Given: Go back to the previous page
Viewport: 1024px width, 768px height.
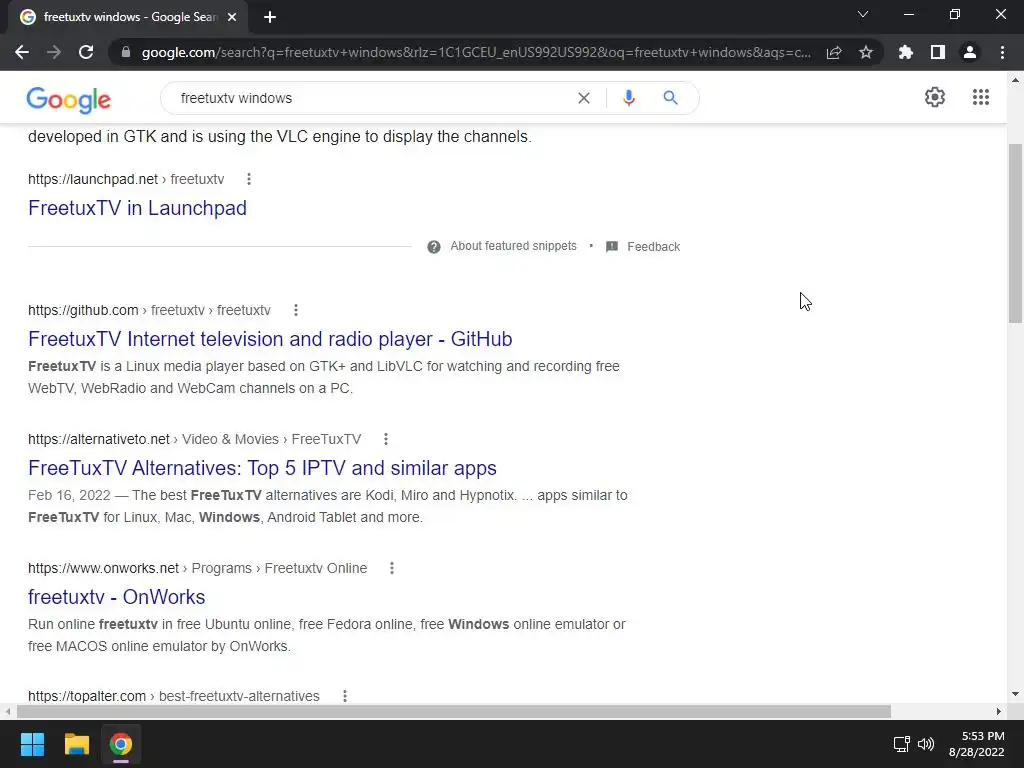Looking at the screenshot, I should click(22, 52).
